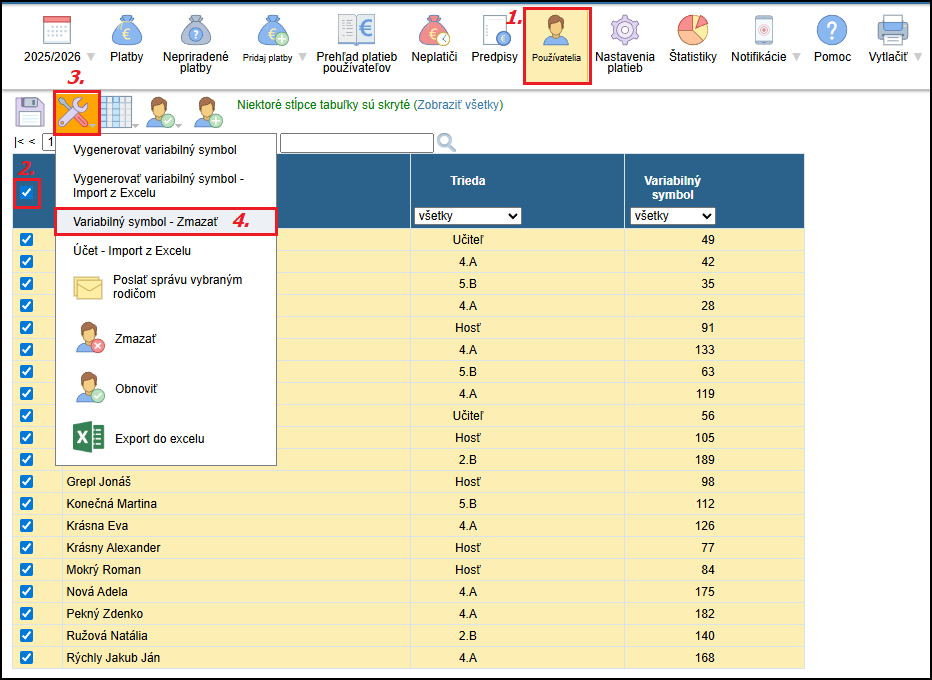Click the 'Zobraziť všetky' link
This screenshot has width=932, height=680.
(x=458, y=104)
